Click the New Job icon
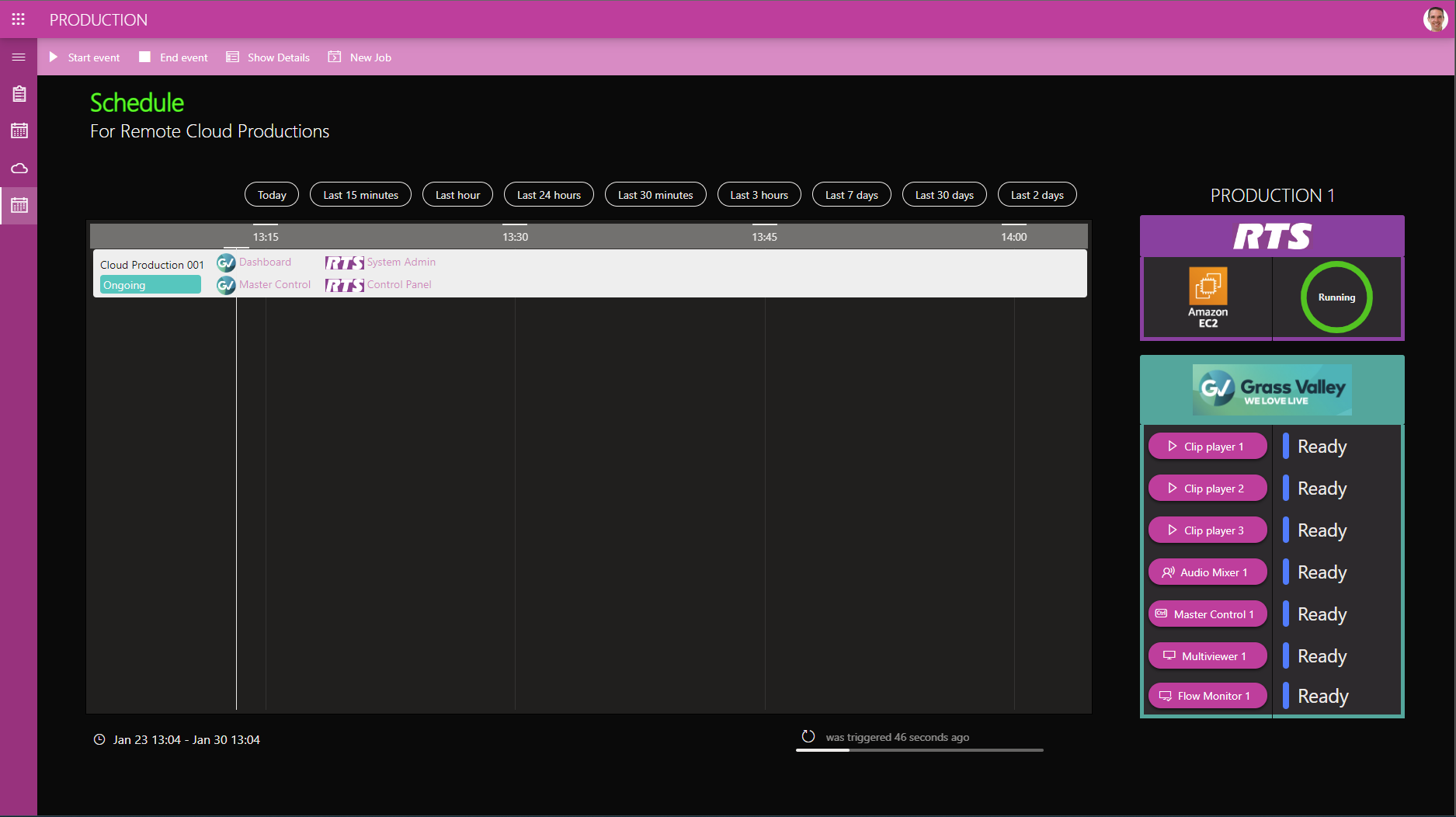The width and height of the screenshot is (1456, 817). (335, 57)
